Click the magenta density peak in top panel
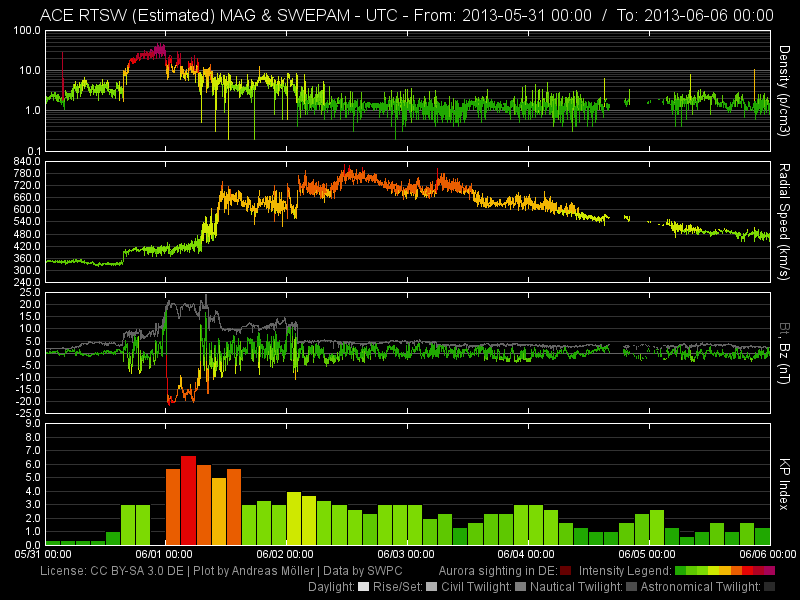 pos(158,50)
